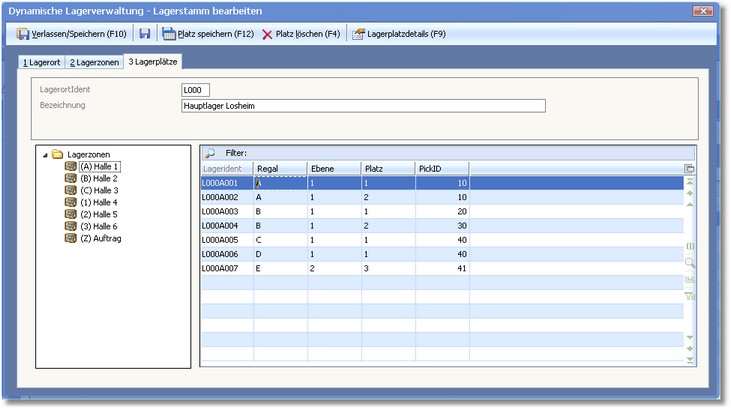Save the slot with Platz speichern

pos(209,34)
